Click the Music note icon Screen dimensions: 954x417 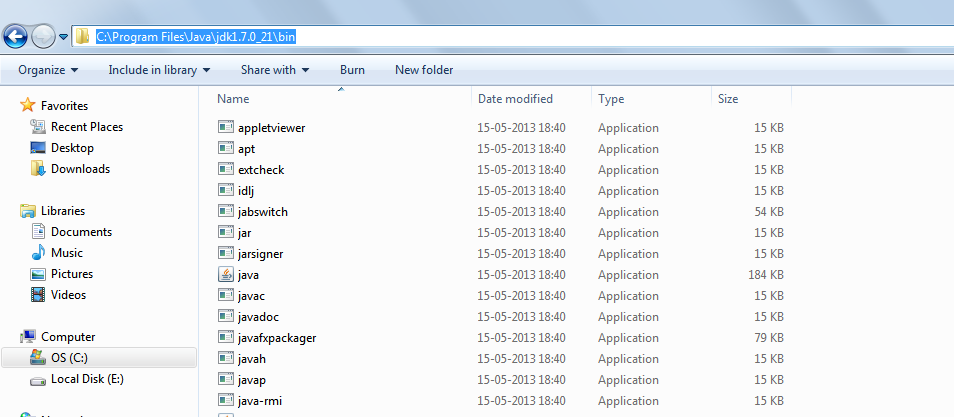coord(38,252)
